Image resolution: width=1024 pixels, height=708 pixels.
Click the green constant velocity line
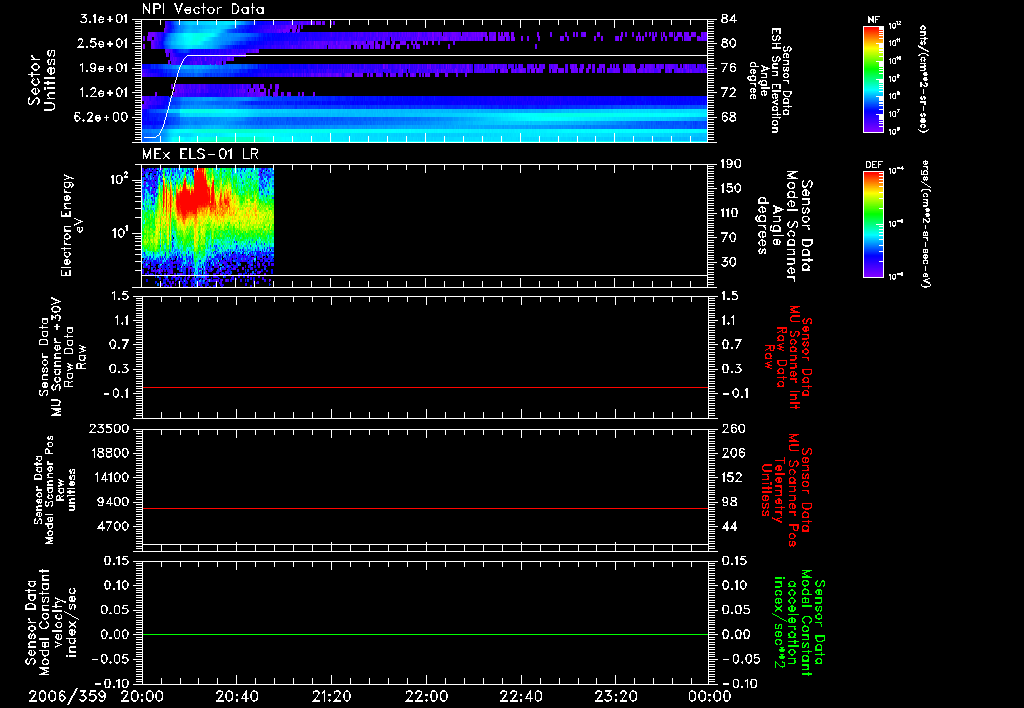pyautogui.click(x=425, y=634)
